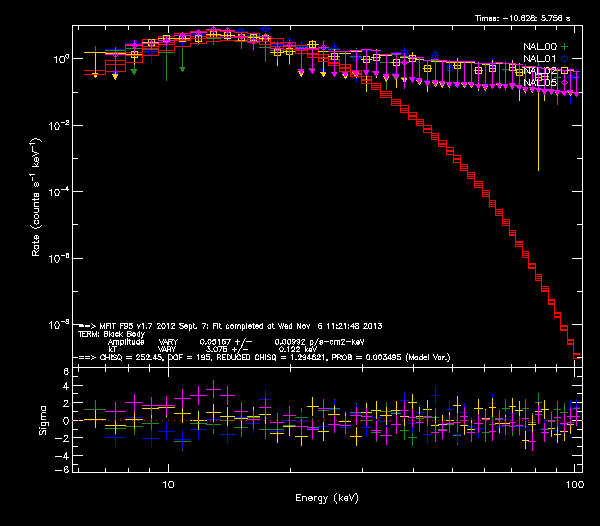Select the NAI_00 legend label
This screenshot has width=600, height=526.
click(x=539, y=46)
